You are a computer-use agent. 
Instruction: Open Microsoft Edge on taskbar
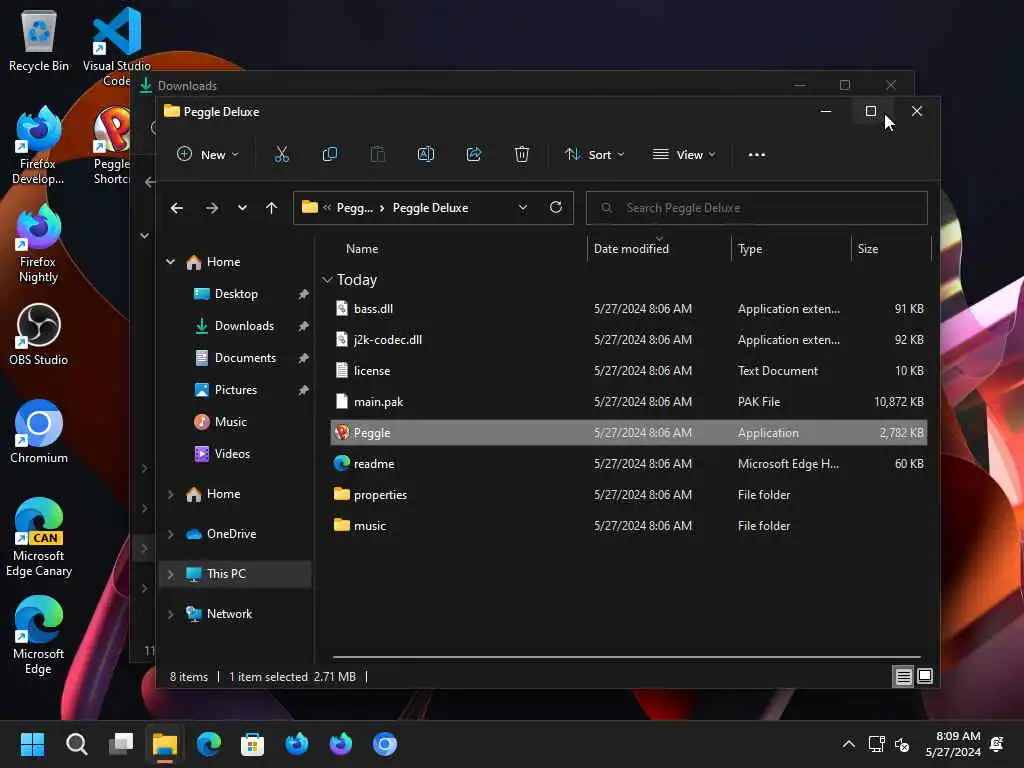click(x=208, y=744)
